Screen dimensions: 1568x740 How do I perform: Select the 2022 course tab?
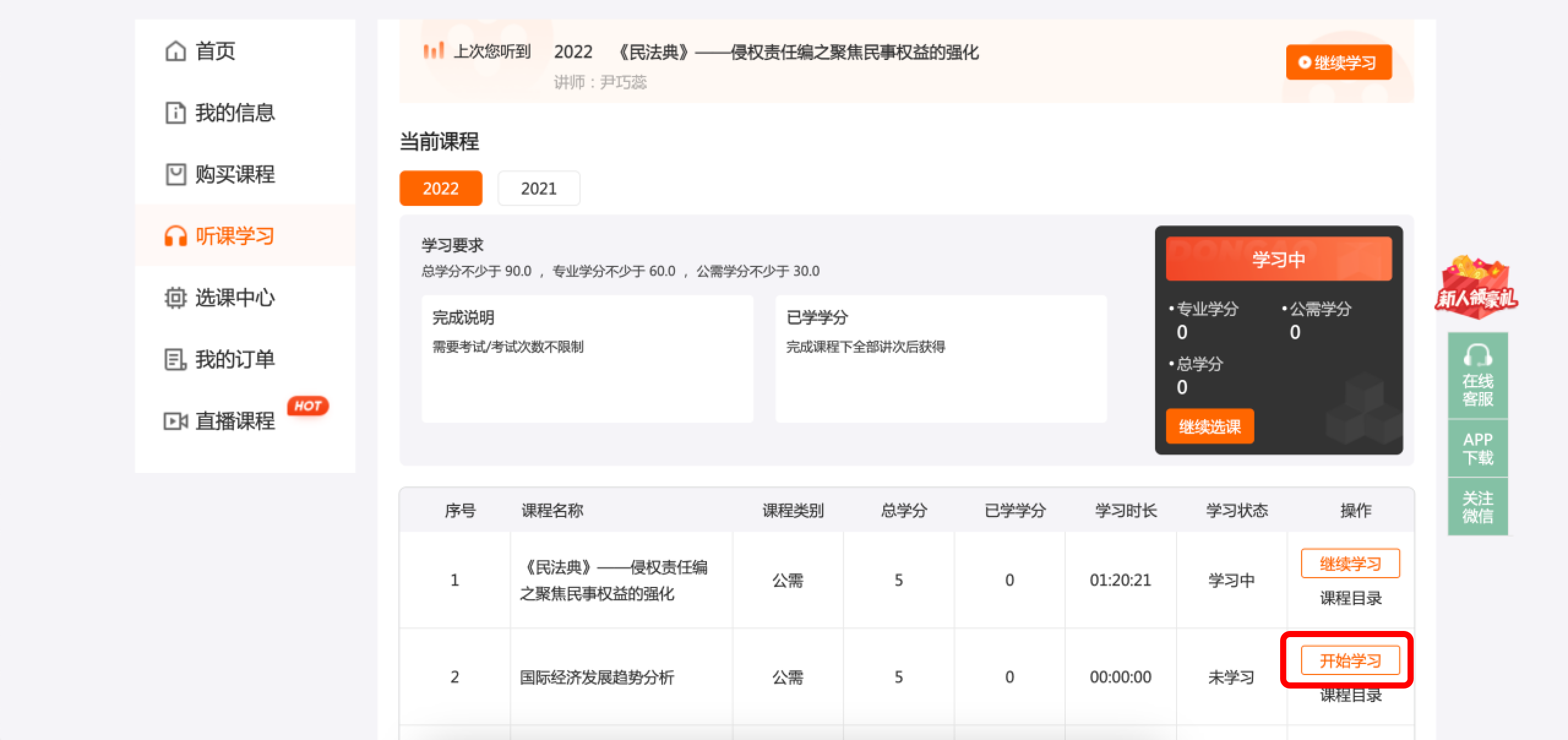[440, 188]
